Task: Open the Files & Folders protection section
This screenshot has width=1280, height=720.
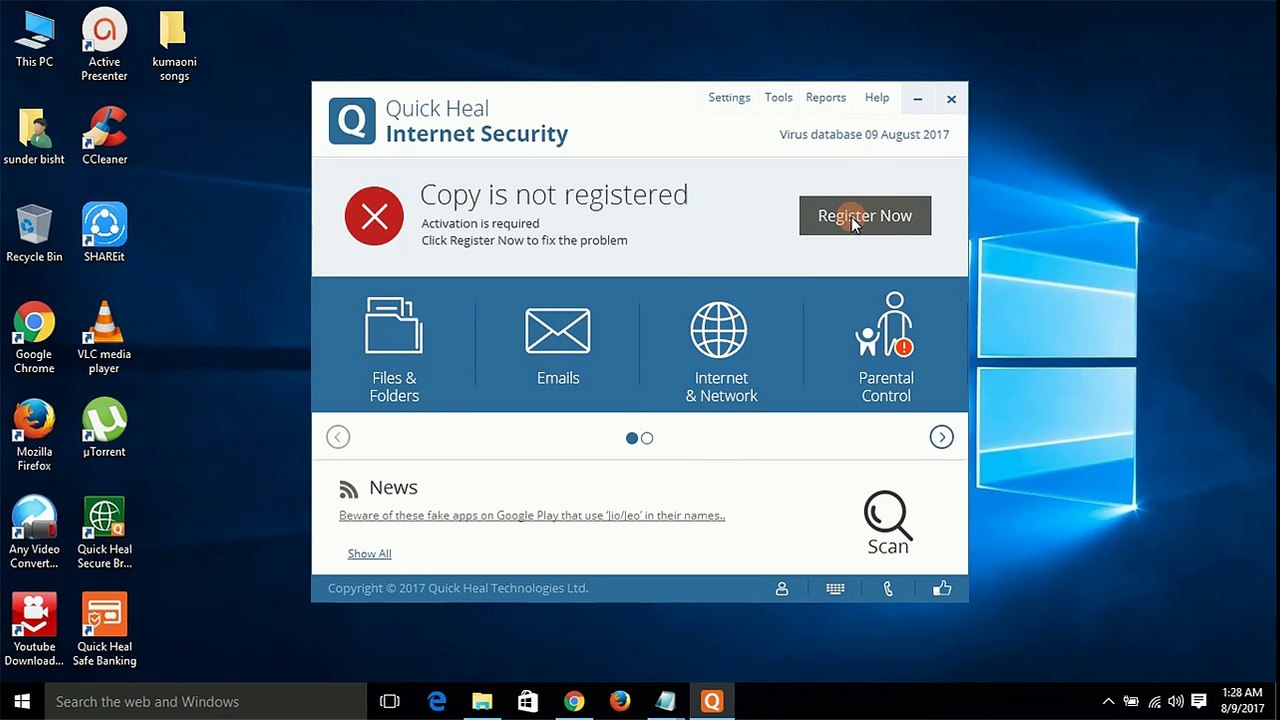Action: 394,349
